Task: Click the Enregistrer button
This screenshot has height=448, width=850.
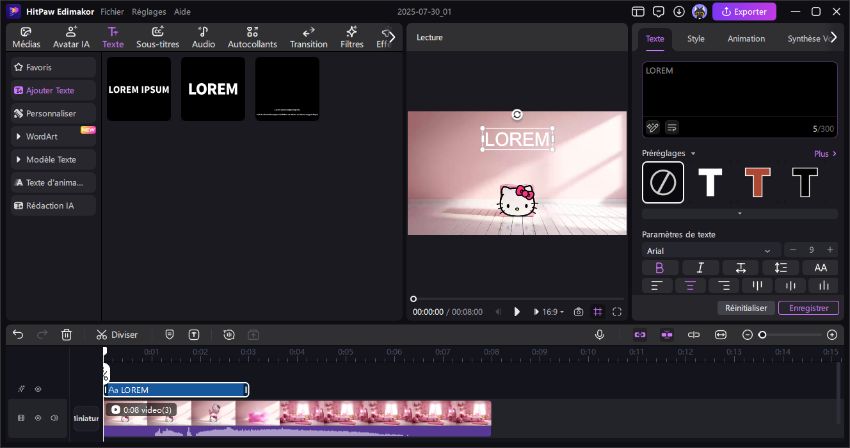Action: tap(808, 308)
